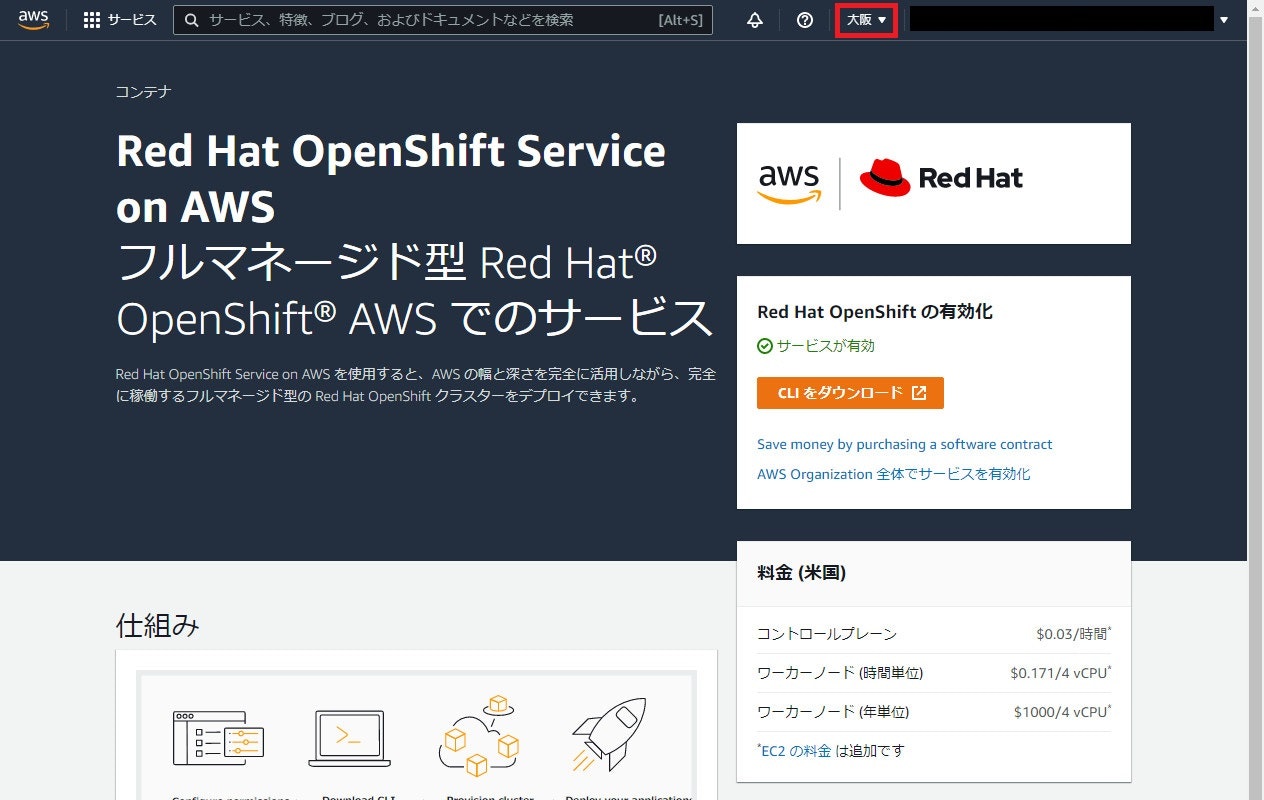Click the rocket deploy application icon
The width and height of the screenshot is (1264, 800).
click(x=609, y=734)
